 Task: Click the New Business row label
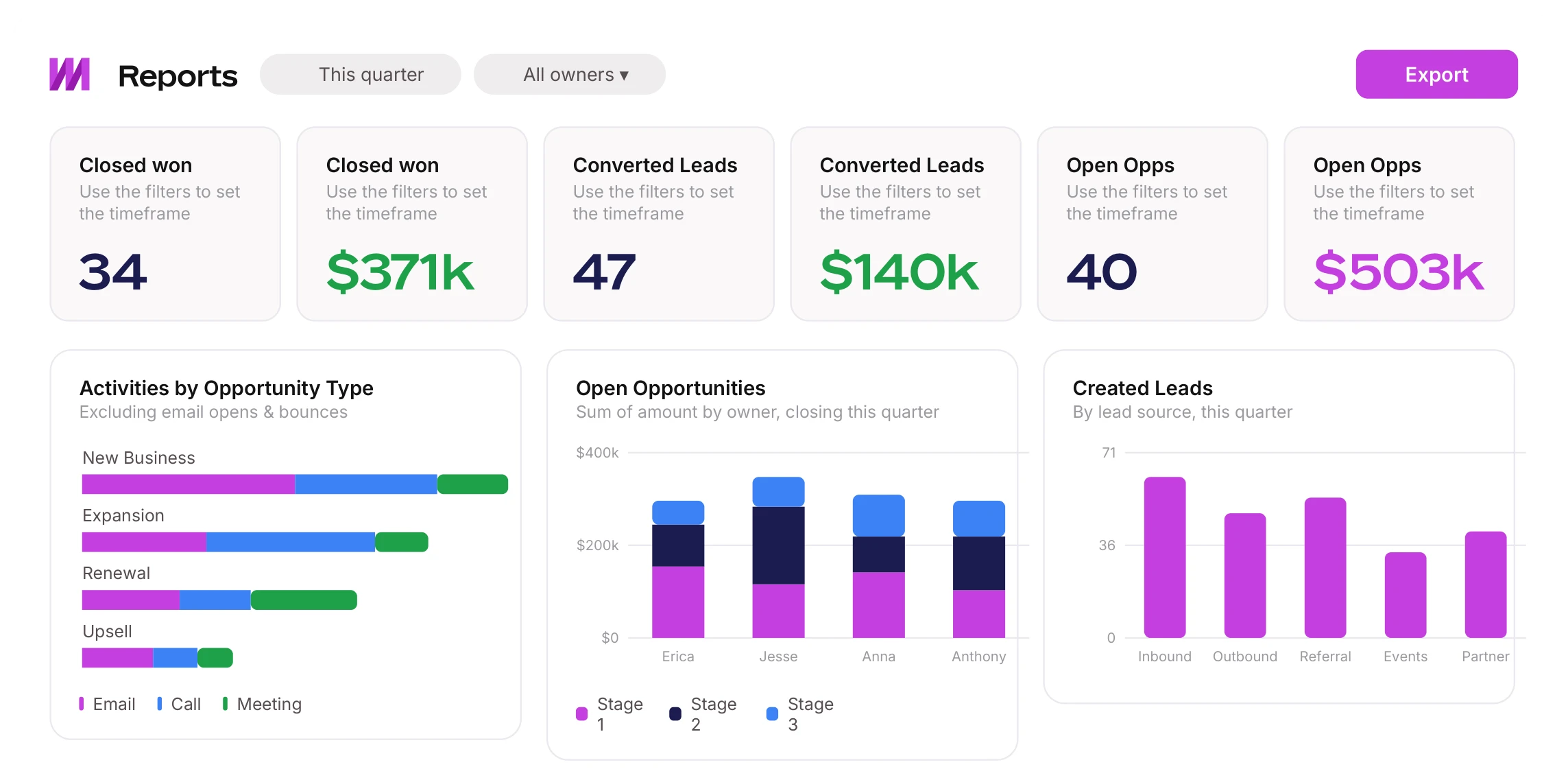[138, 458]
